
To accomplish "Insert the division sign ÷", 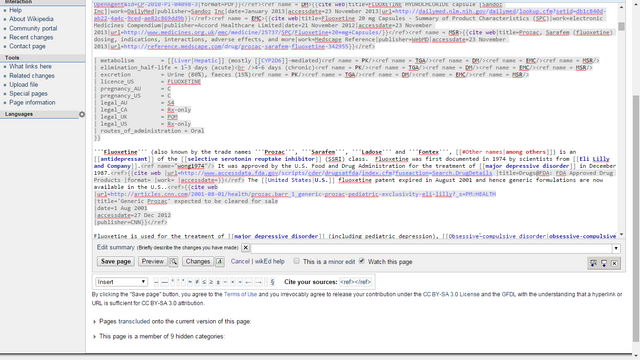I will pyautogui.click(x=240, y=282).
